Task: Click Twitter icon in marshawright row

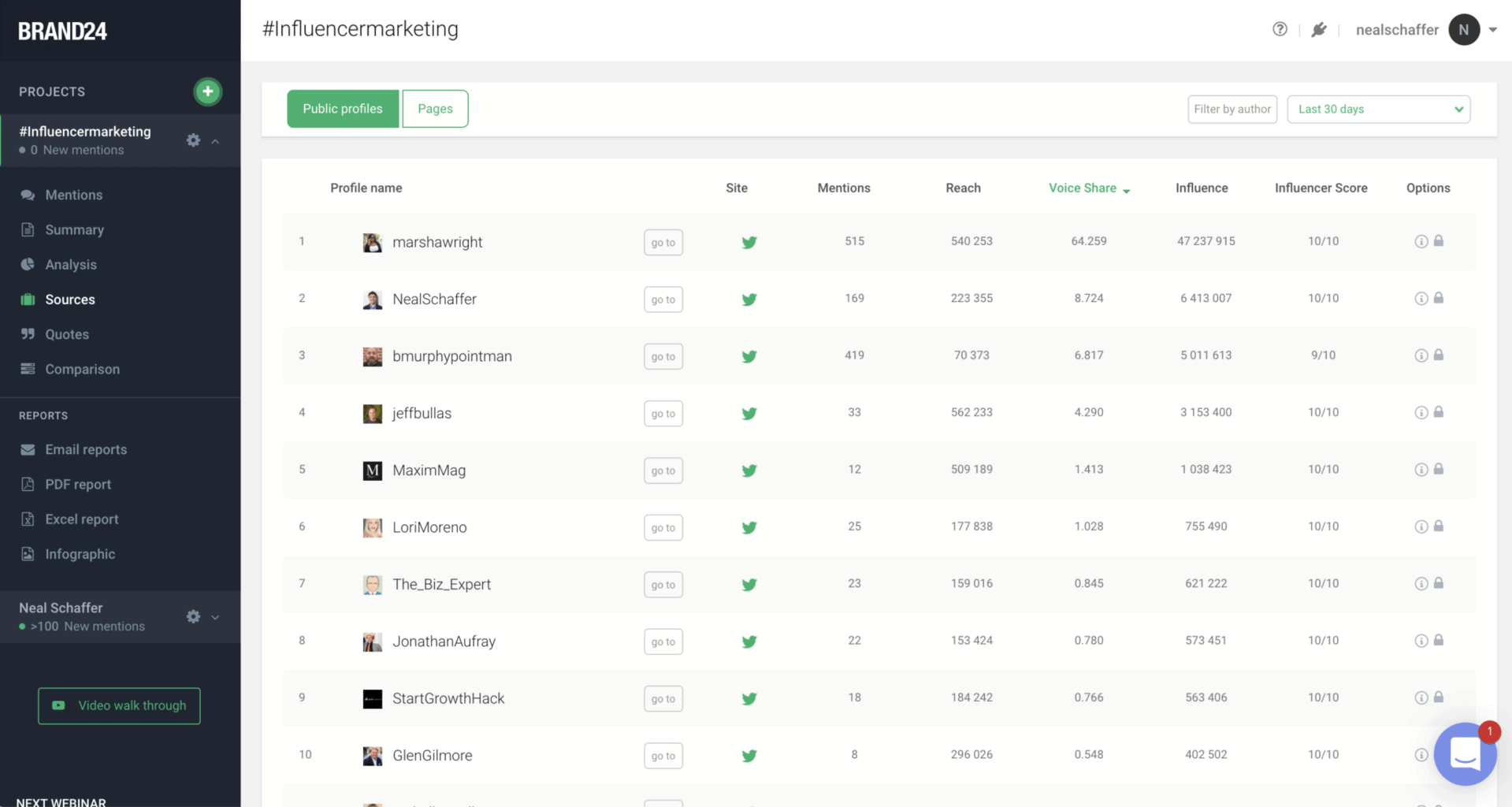Action: [749, 242]
